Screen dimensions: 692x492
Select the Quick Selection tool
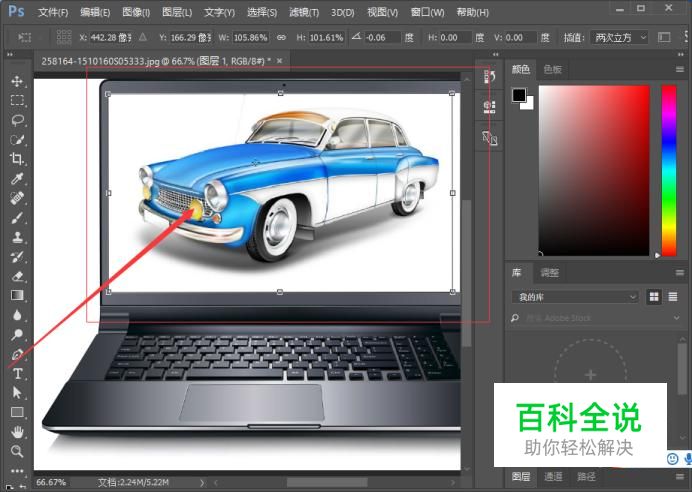click(x=17, y=140)
